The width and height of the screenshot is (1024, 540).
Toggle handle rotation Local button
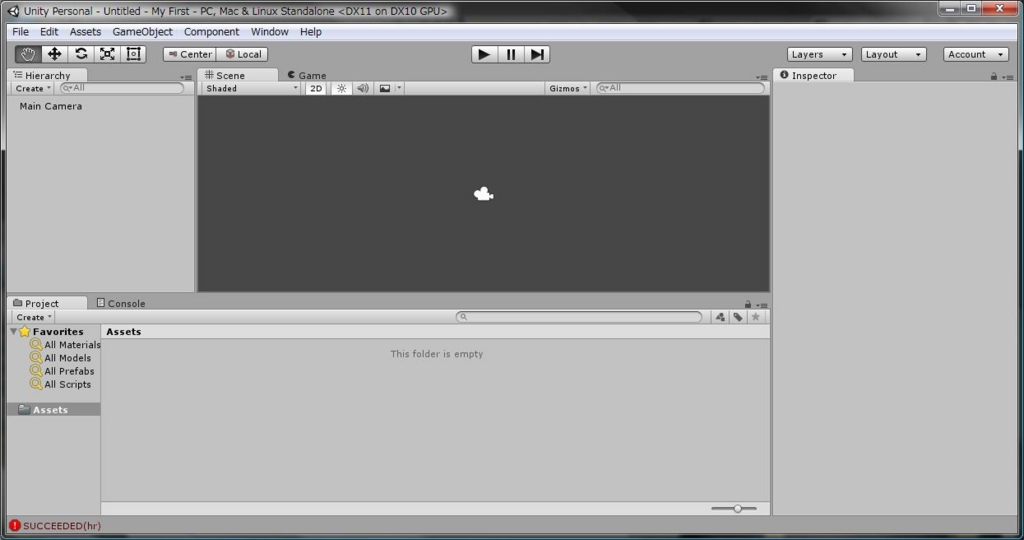tap(242, 54)
